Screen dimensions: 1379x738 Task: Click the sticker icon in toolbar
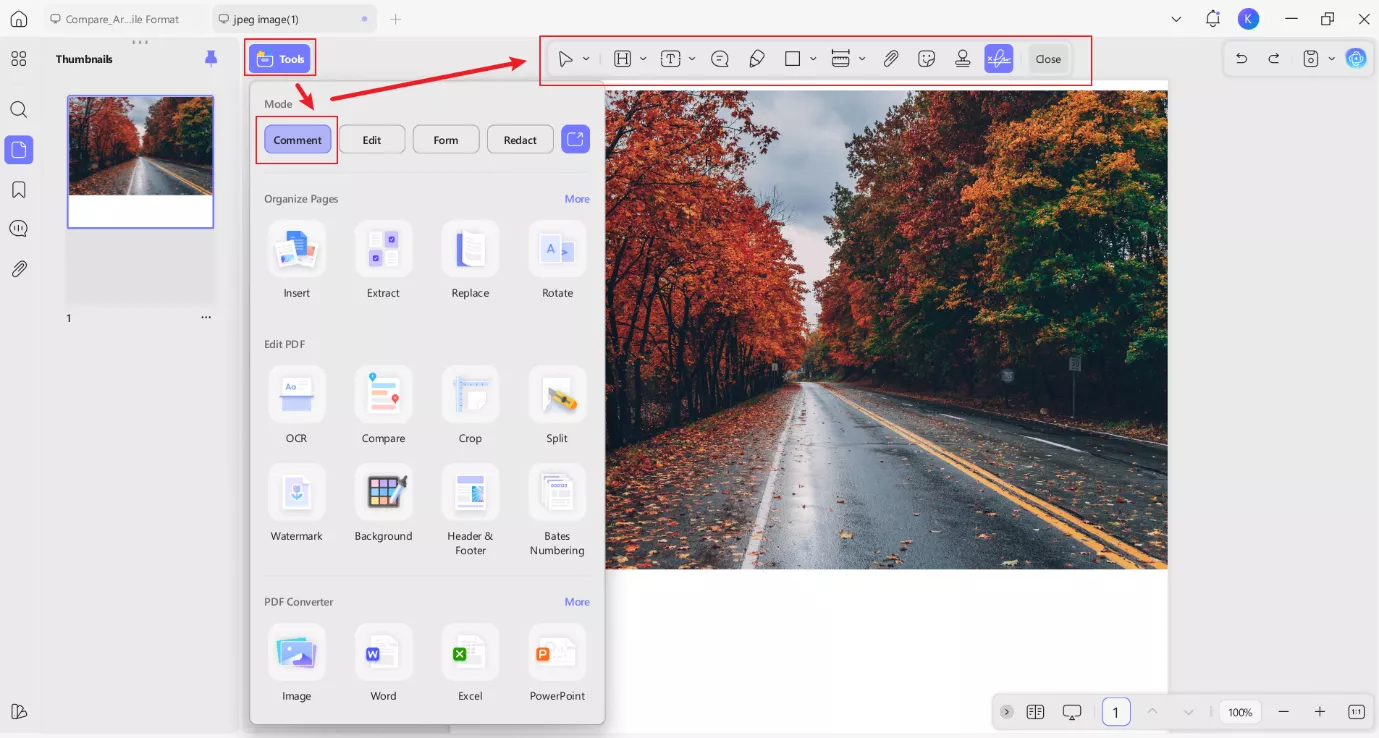(927, 59)
